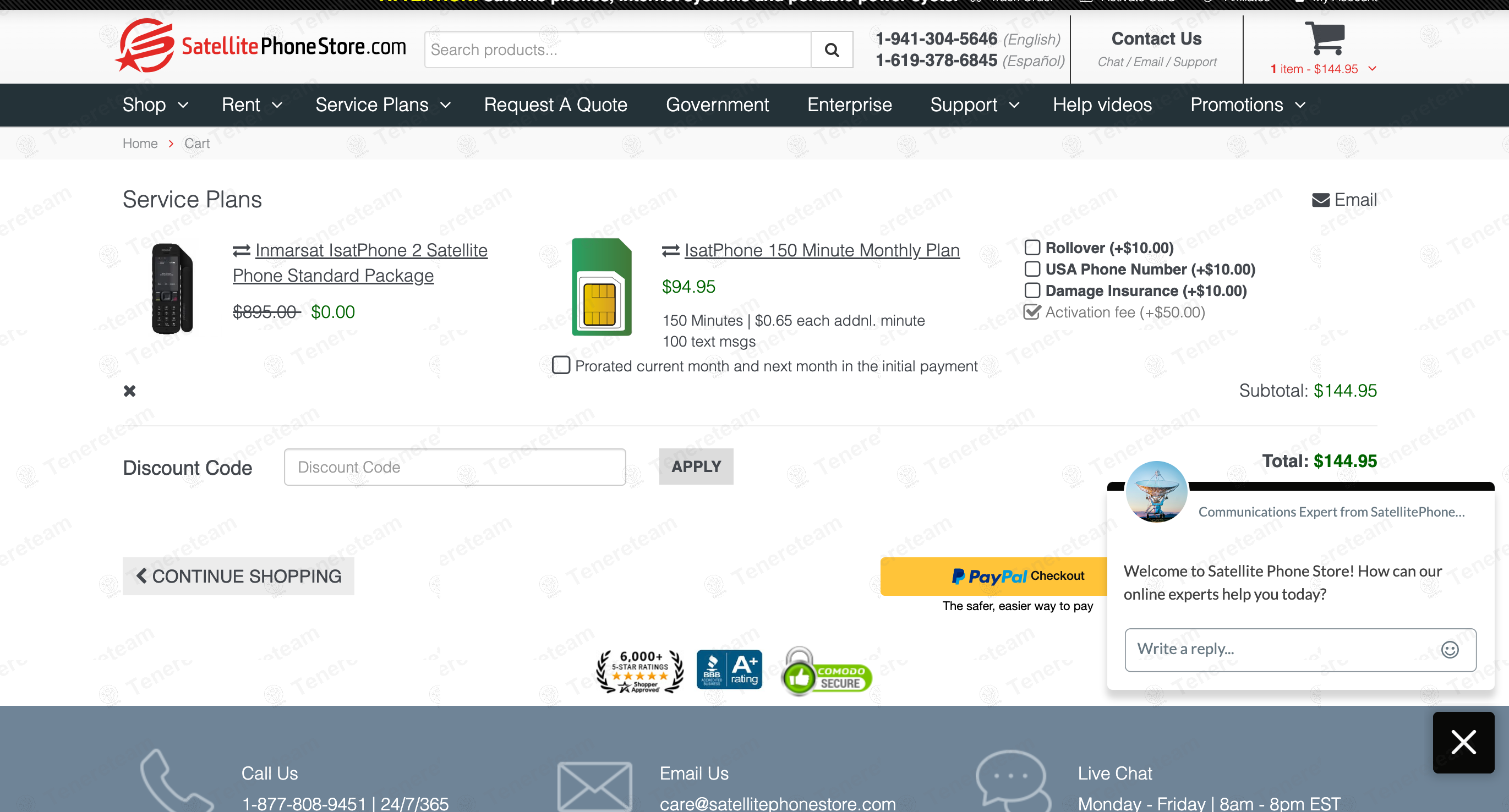Expand the Service Plans menu

(383, 105)
